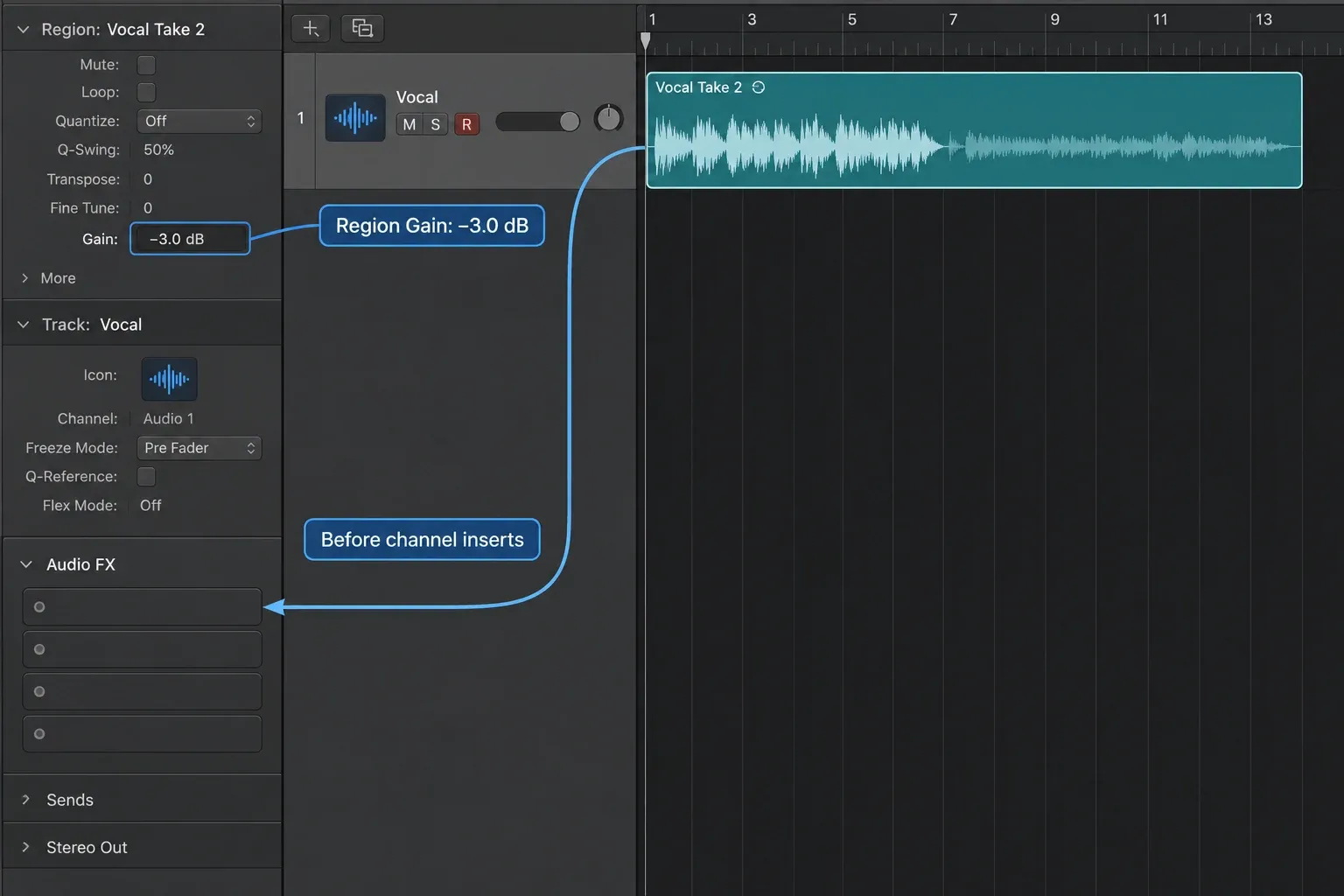Click the second empty Audio FX insert slot
The height and width of the screenshot is (896, 1344).
click(142, 649)
